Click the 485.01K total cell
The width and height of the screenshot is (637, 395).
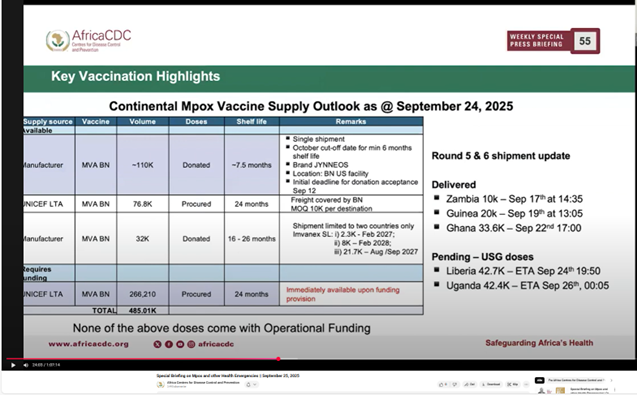143,310
